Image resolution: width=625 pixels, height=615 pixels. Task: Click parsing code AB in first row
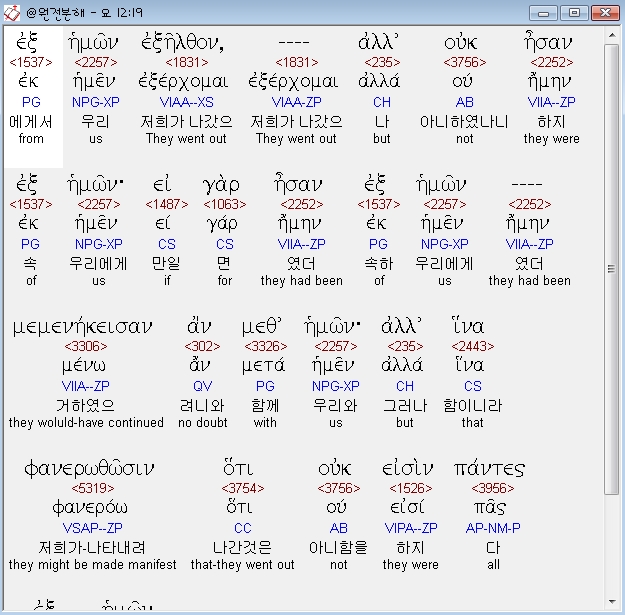464,102
